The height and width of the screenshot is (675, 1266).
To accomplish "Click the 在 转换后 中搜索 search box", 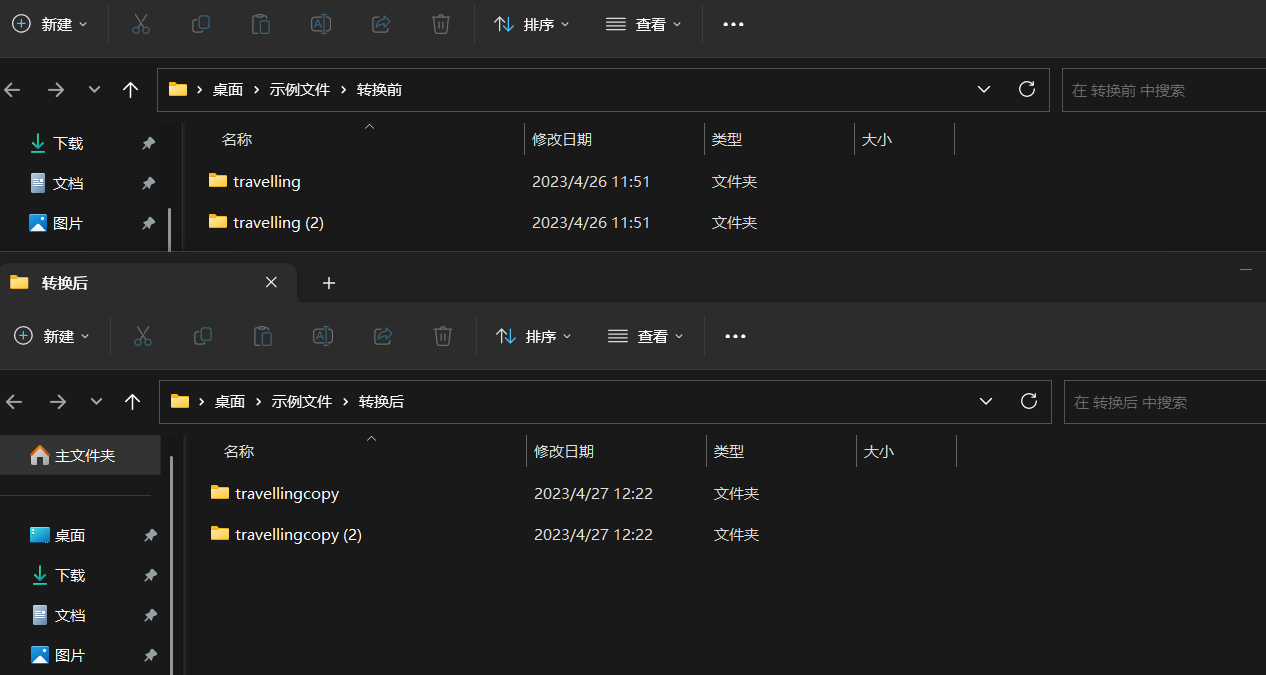I will point(1160,402).
